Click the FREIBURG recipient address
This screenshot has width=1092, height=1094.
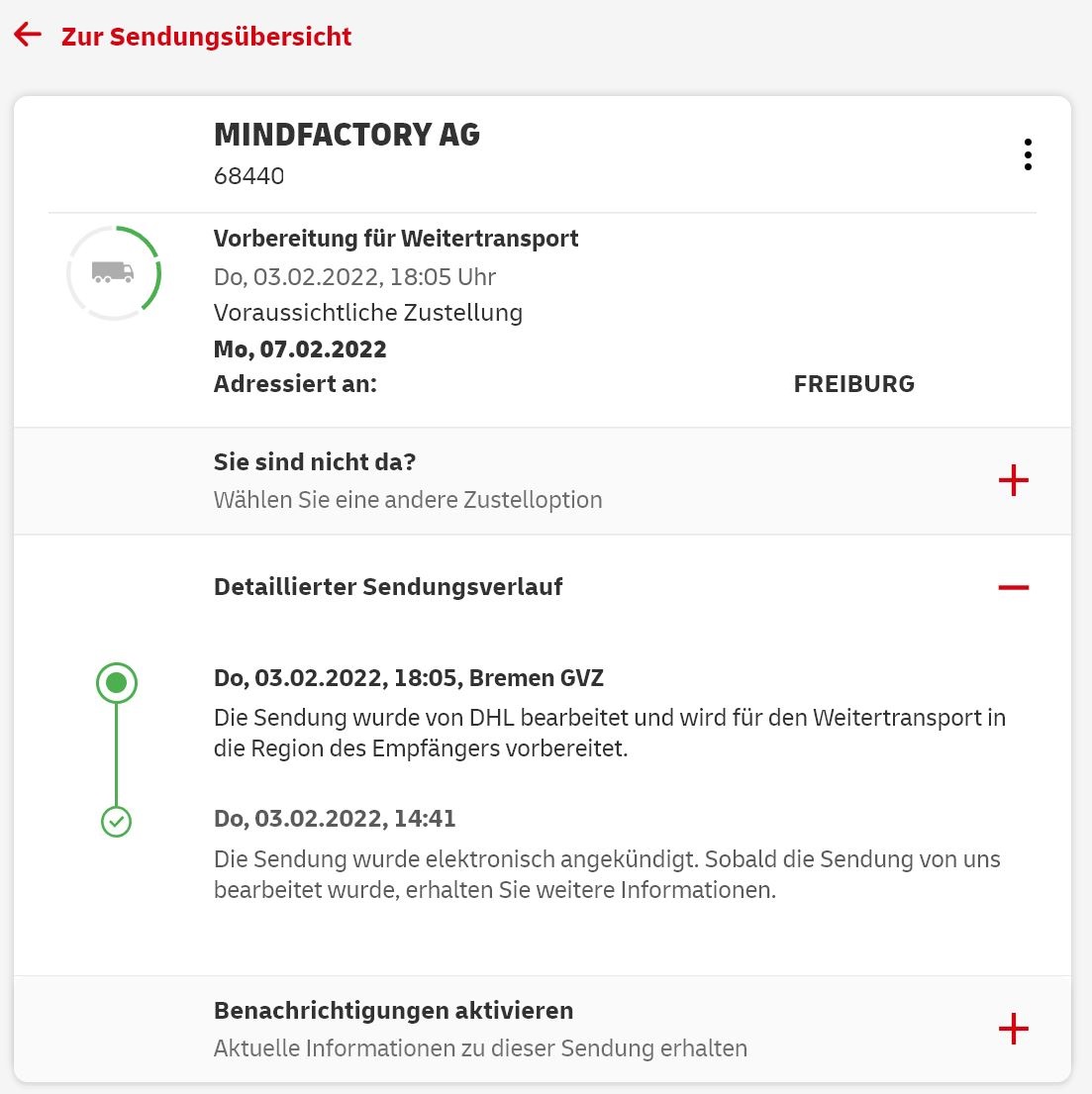[854, 384]
